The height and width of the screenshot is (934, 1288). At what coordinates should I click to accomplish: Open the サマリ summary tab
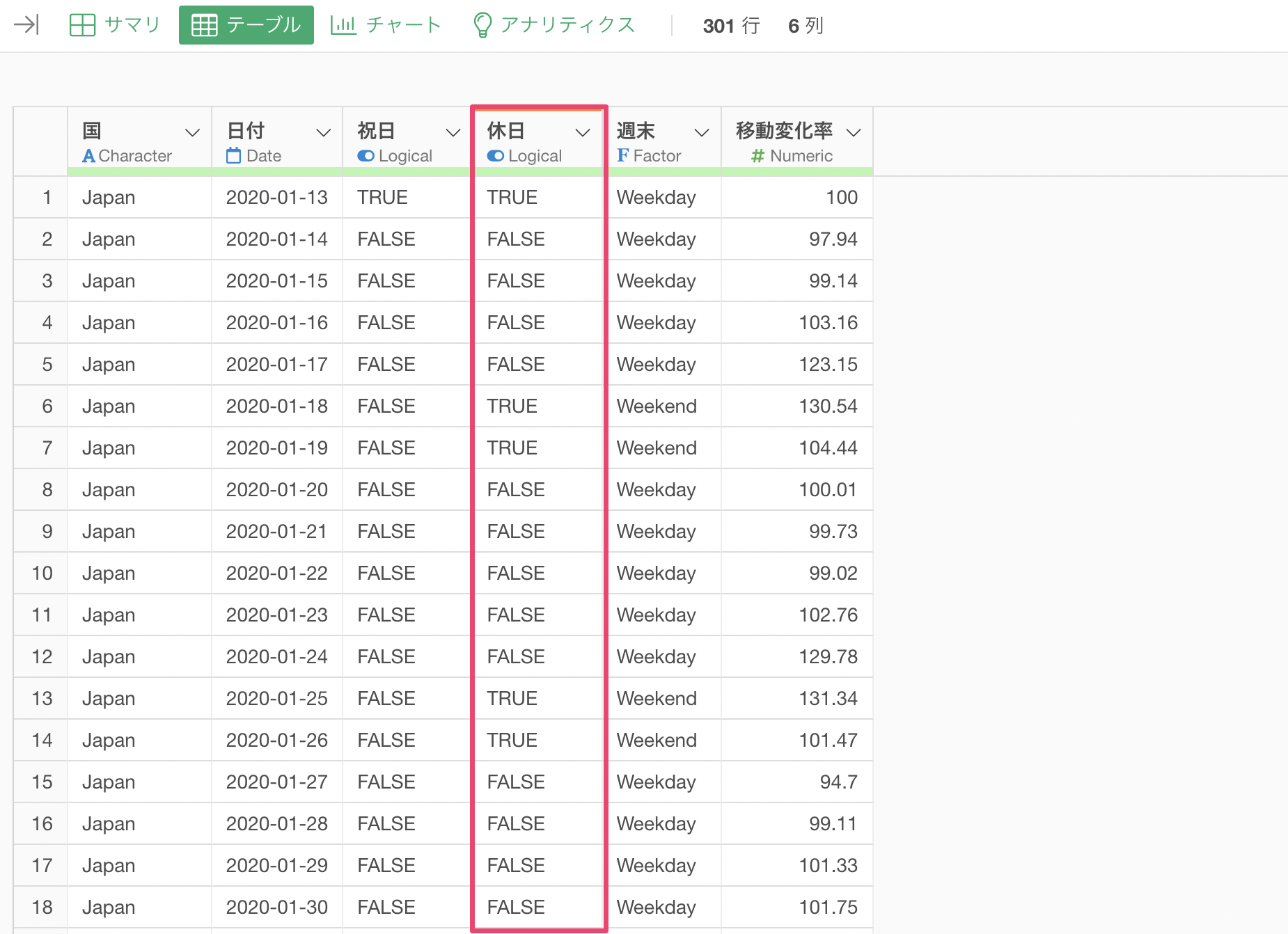coord(115,25)
